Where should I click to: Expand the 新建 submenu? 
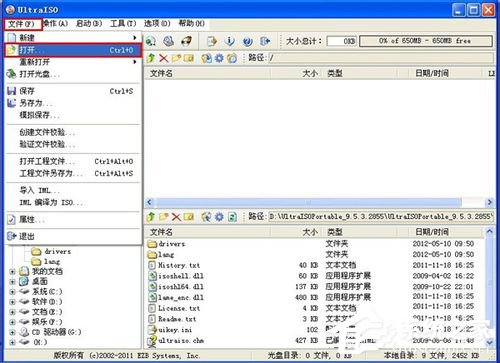tap(73, 38)
